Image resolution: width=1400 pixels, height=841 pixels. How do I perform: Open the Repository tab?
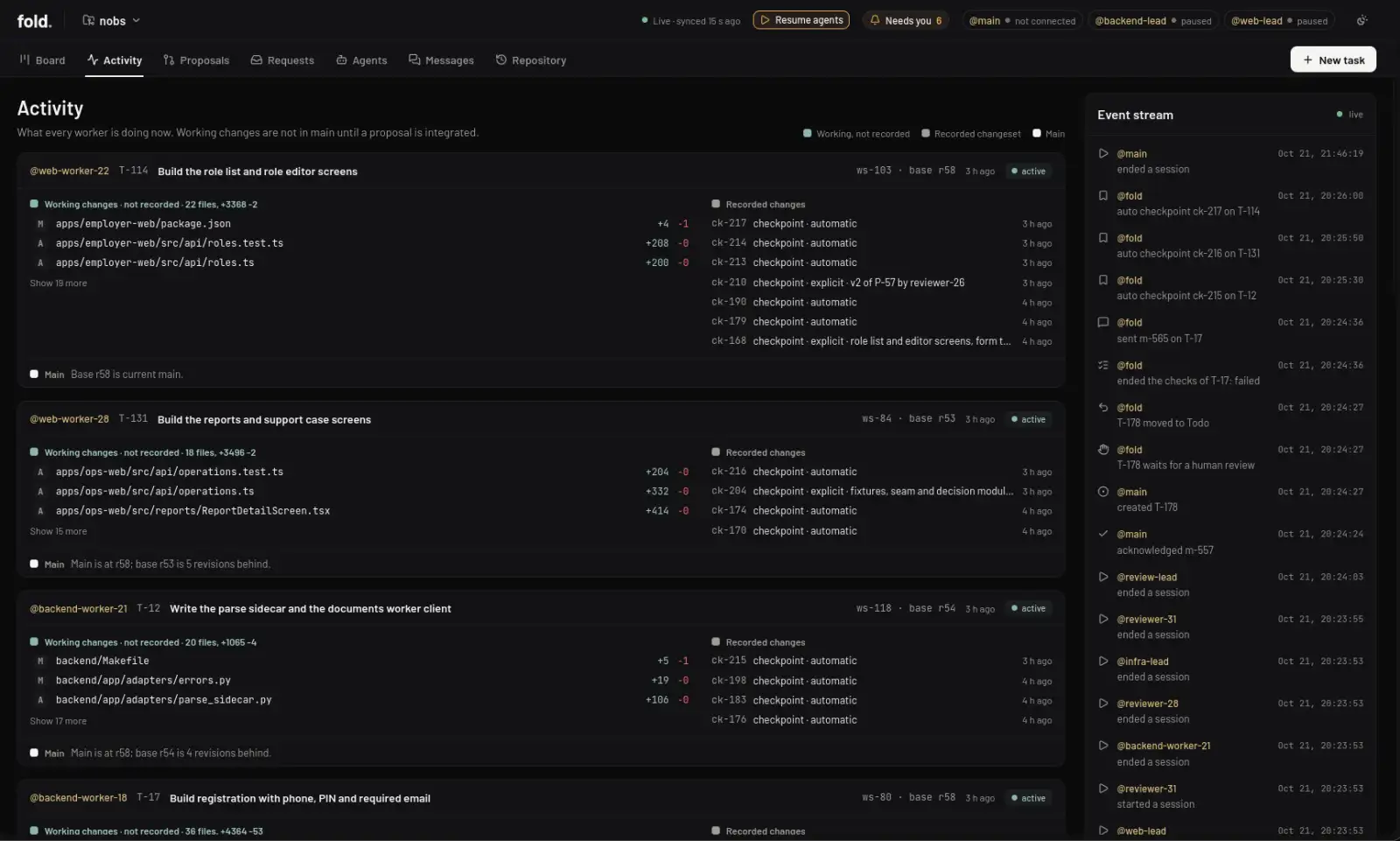(x=531, y=60)
